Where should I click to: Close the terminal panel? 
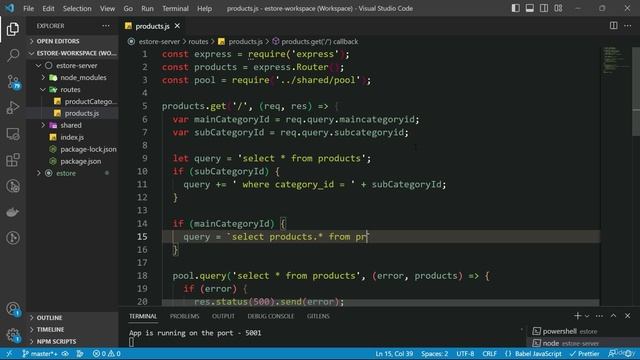(x=628, y=316)
